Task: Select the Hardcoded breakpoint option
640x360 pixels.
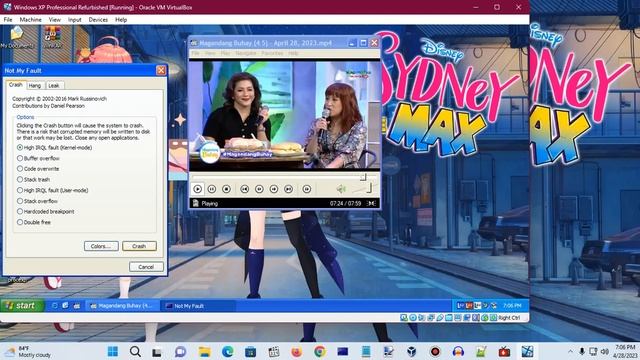Action: [x=45, y=211]
